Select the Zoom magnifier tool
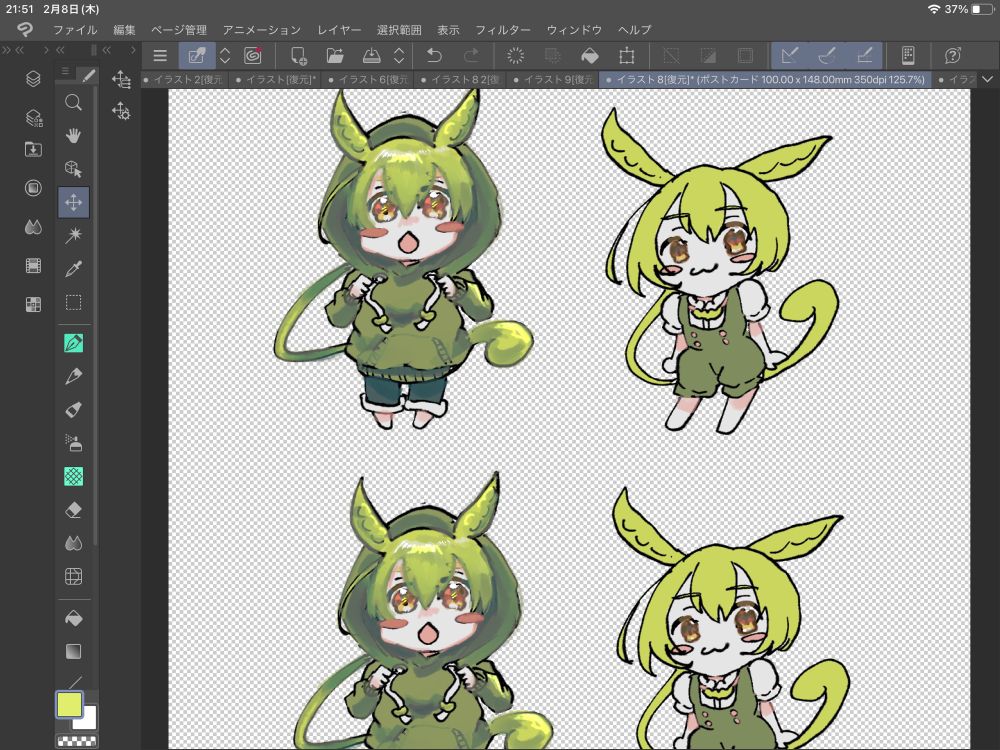 click(x=73, y=102)
